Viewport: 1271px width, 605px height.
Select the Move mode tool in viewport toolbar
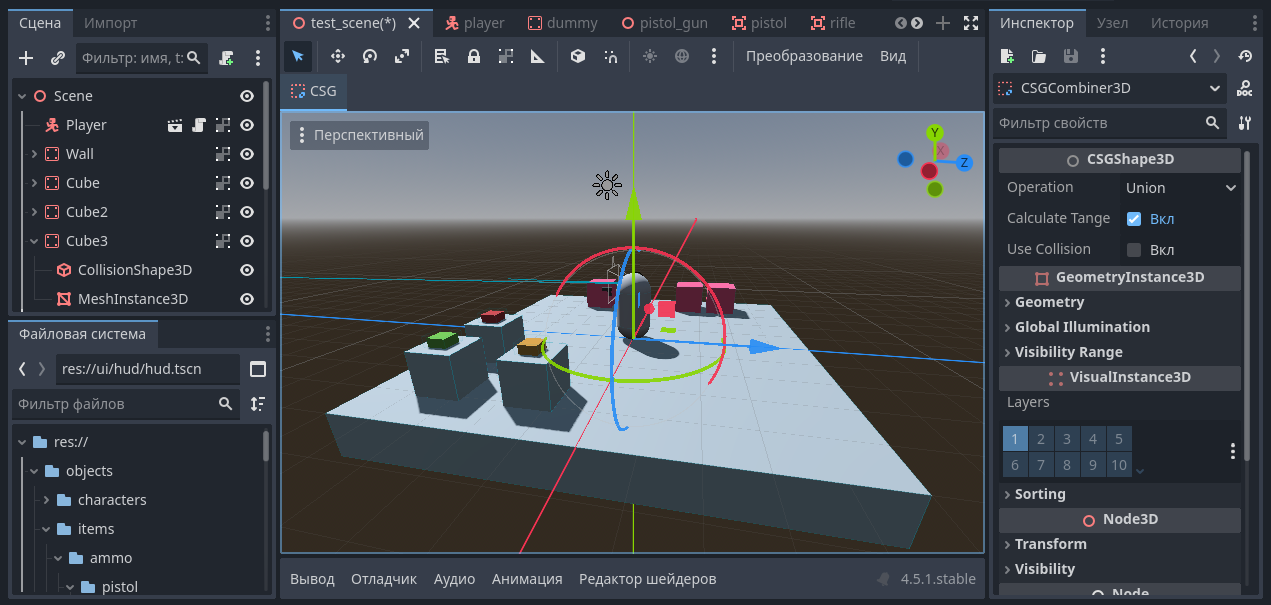pos(338,57)
